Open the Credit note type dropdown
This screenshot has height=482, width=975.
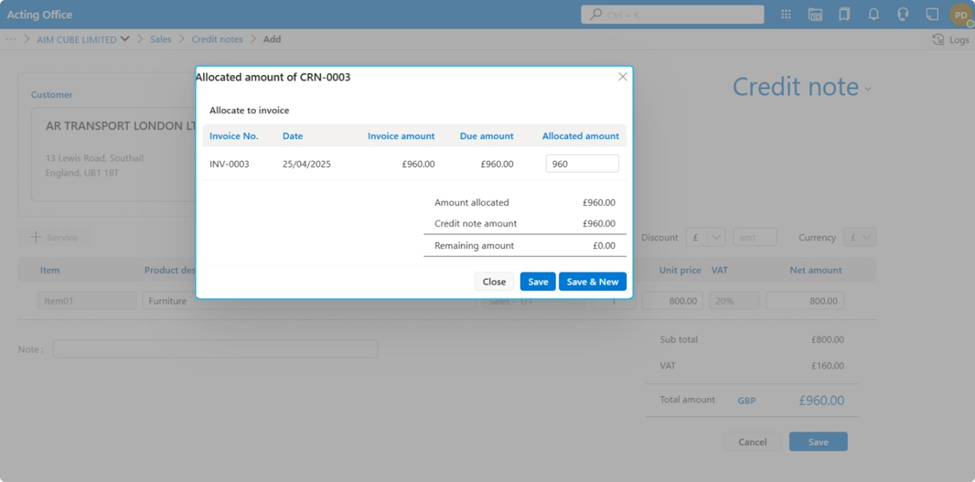coord(867,88)
